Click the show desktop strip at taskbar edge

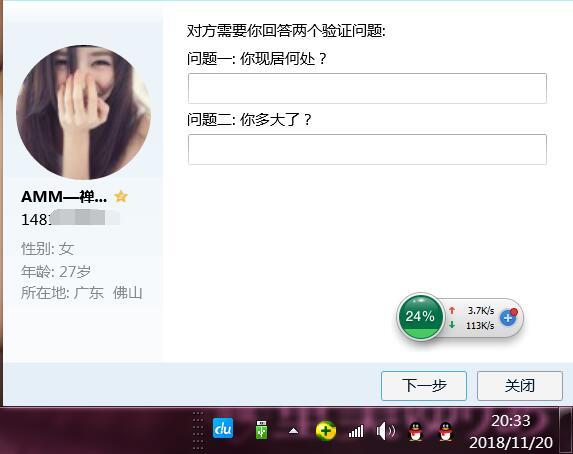[566, 430]
